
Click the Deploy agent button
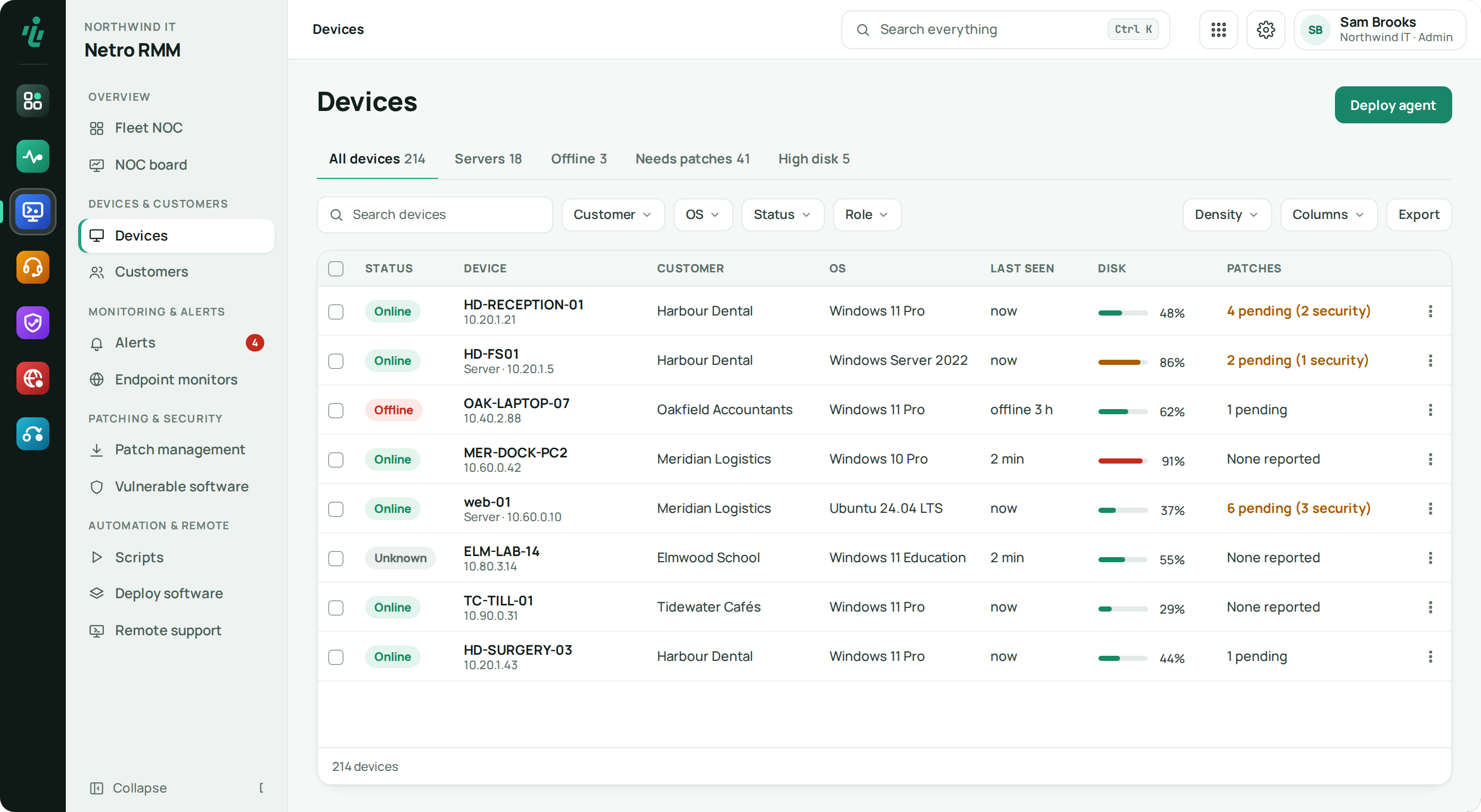pos(1393,105)
